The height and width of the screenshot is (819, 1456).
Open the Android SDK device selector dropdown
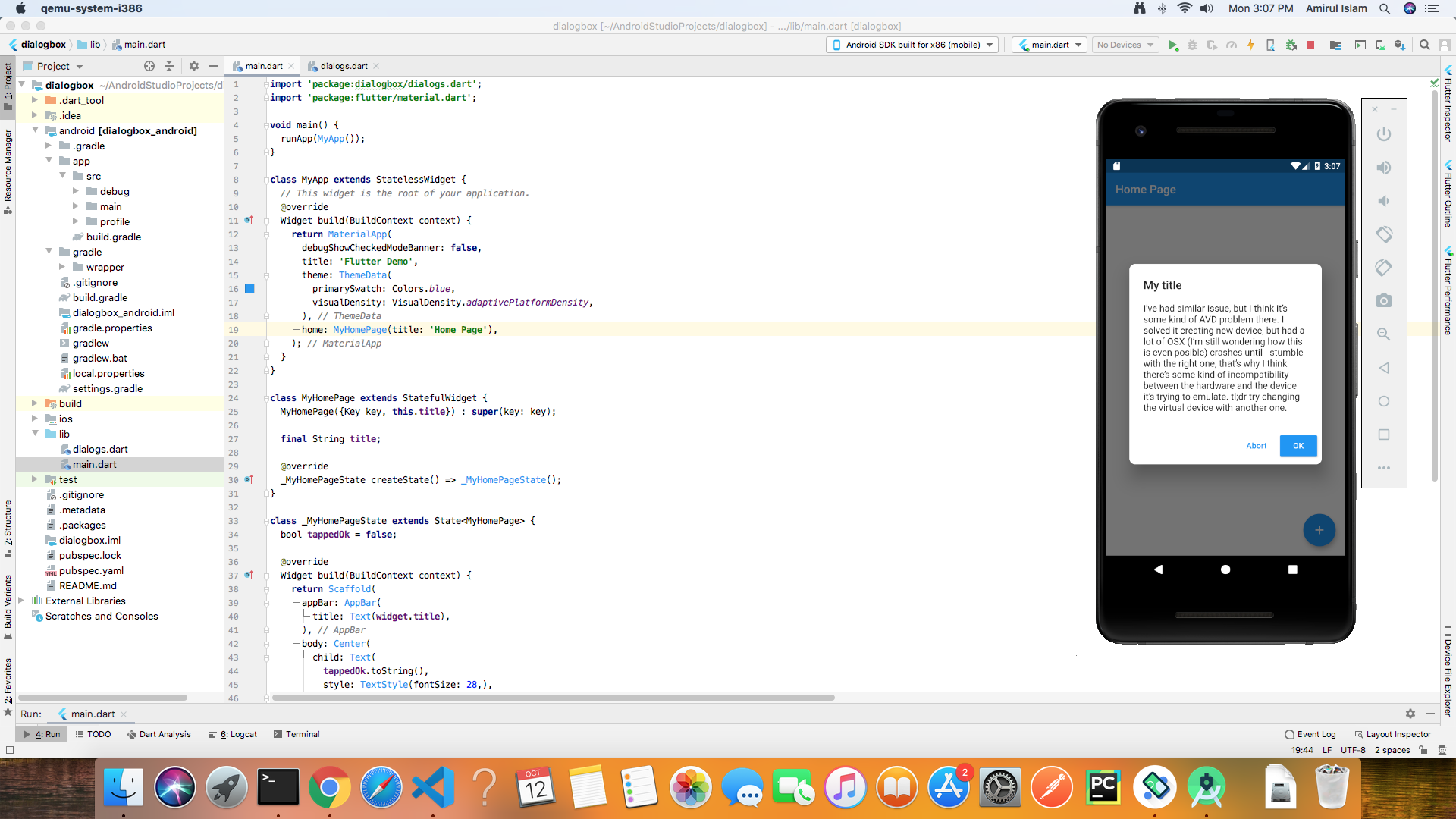point(912,45)
